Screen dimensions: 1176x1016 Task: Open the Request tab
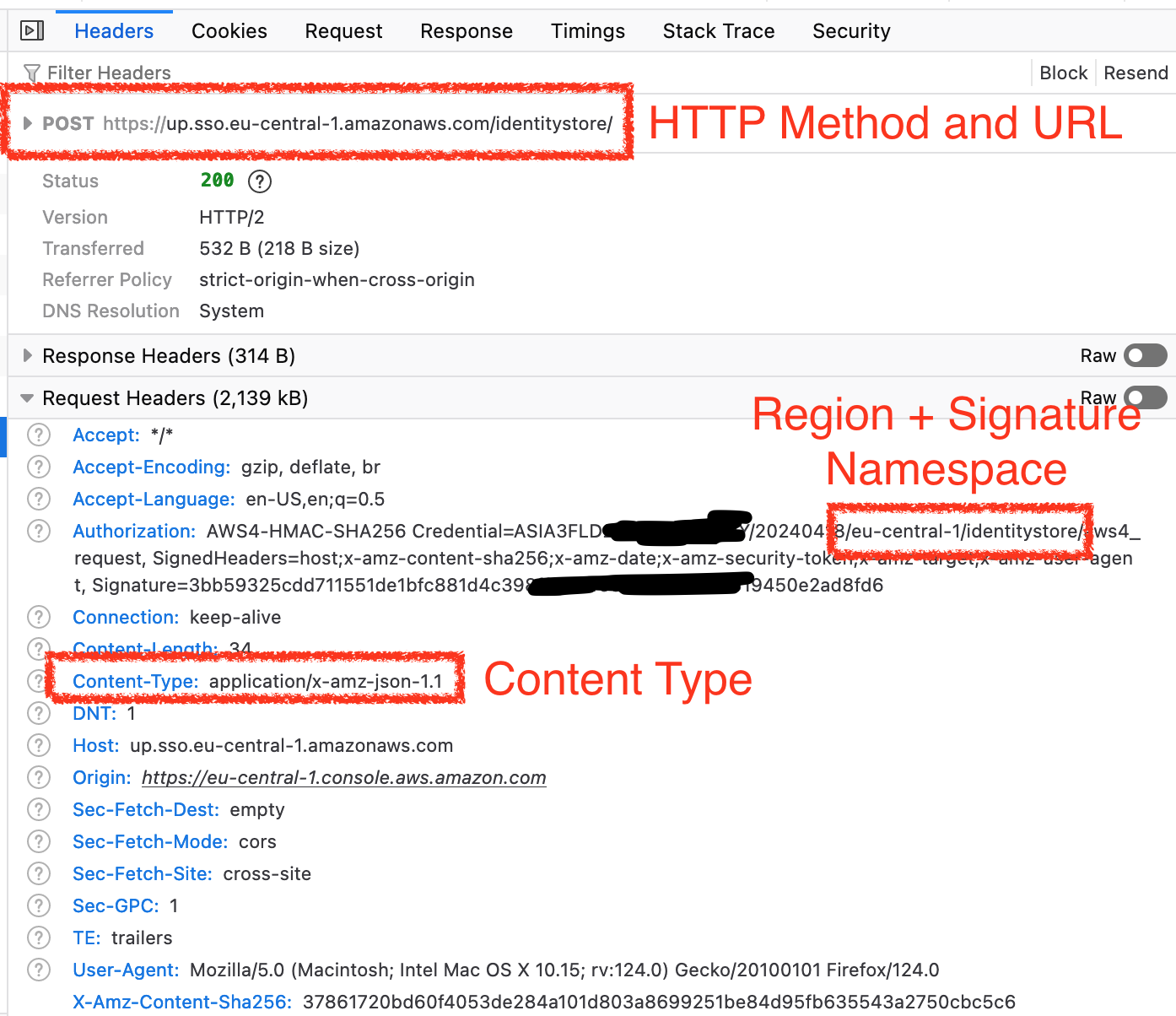pyautogui.click(x=343, y=31)
